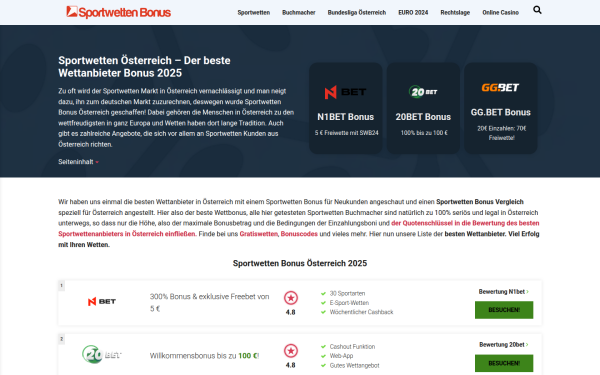Click the checkmark beside 'E-Sport-Wetten'
The width and height of the screenshot is (600, 375).
pos(323,303)
